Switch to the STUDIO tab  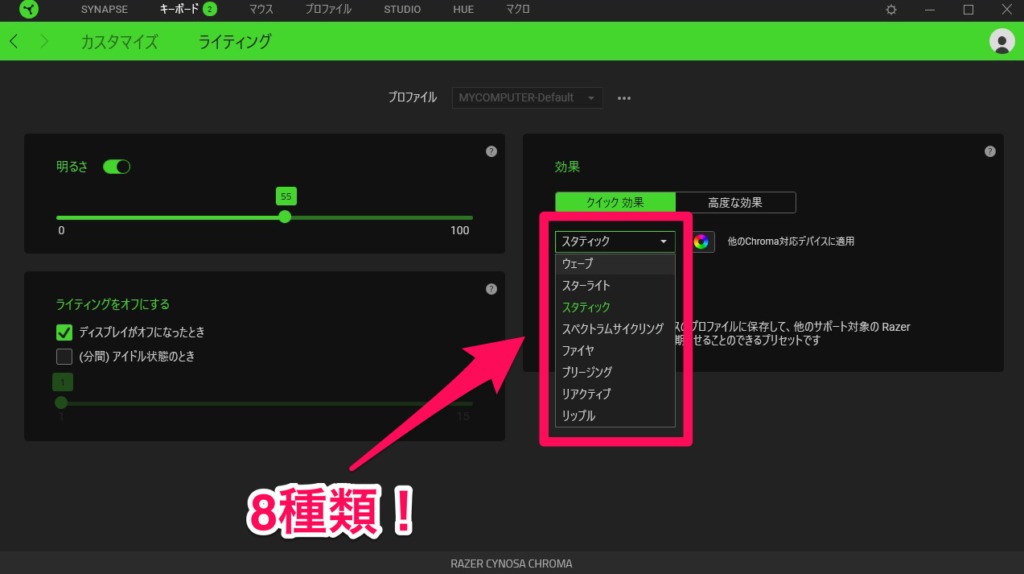(x=402, y=9)
